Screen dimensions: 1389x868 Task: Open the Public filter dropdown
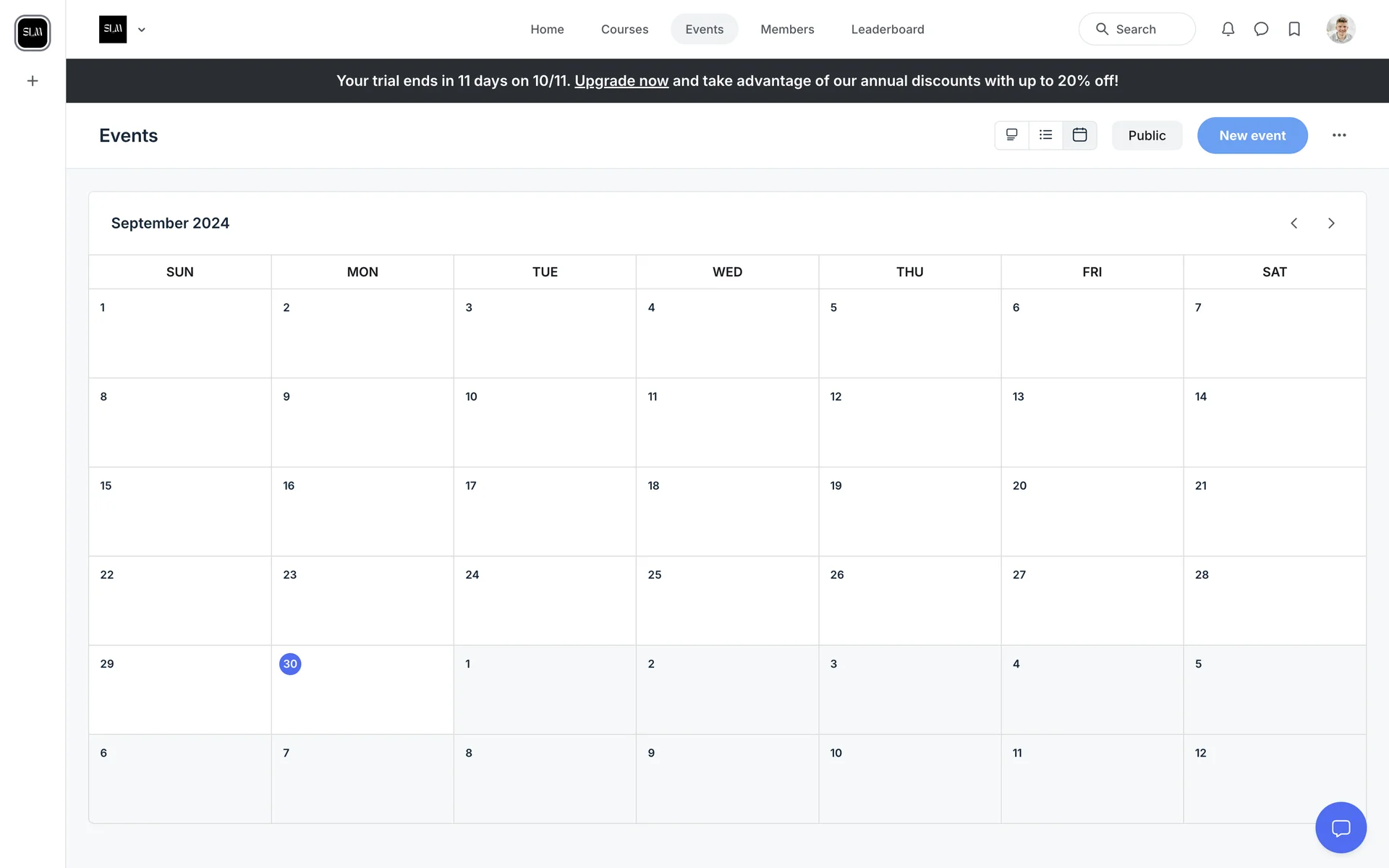(x=1147, y=135)
